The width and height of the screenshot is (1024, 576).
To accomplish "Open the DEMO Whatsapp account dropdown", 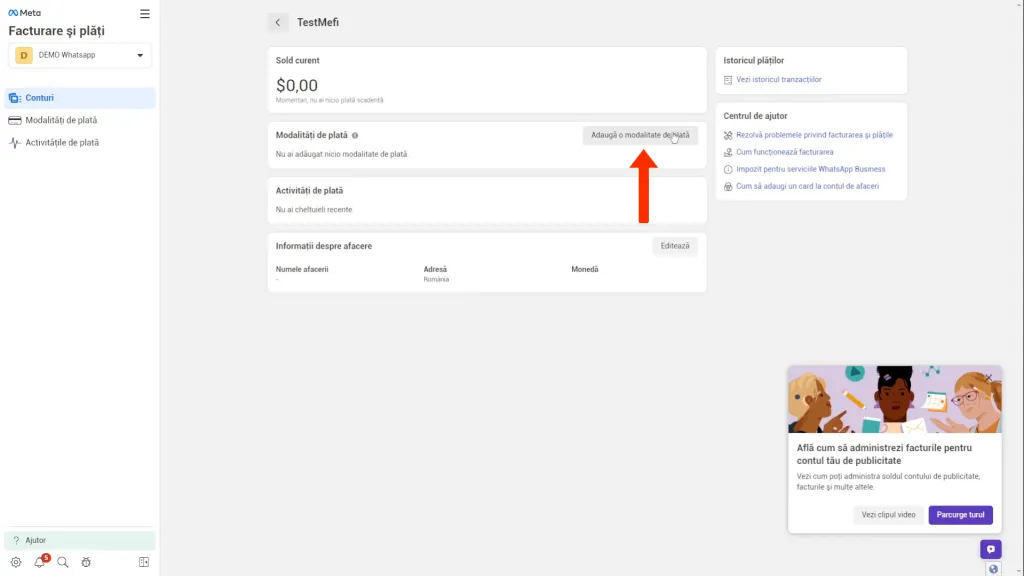I will click(80, 56).
